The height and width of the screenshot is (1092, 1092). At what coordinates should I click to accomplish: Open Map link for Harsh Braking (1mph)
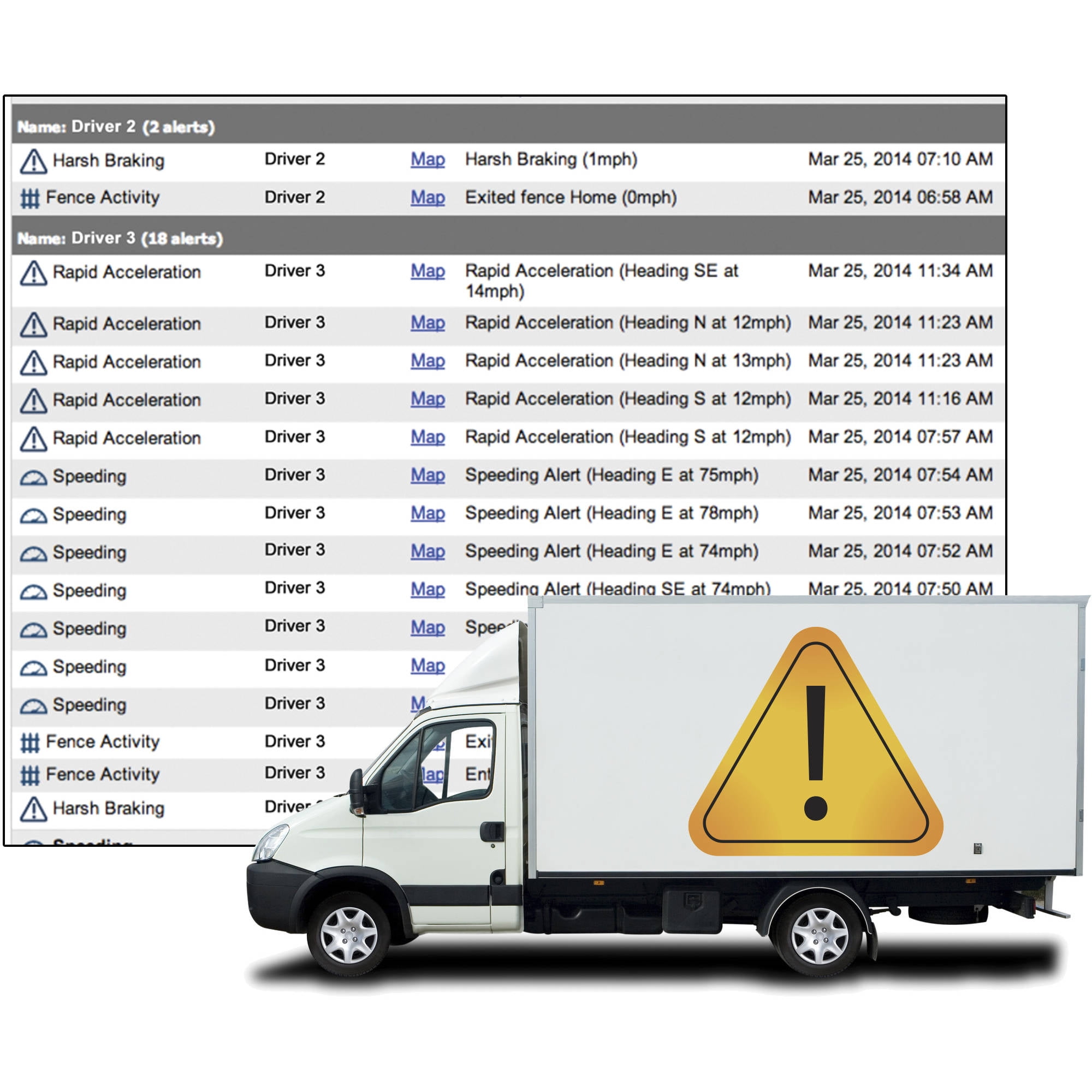tap(428, 159)
